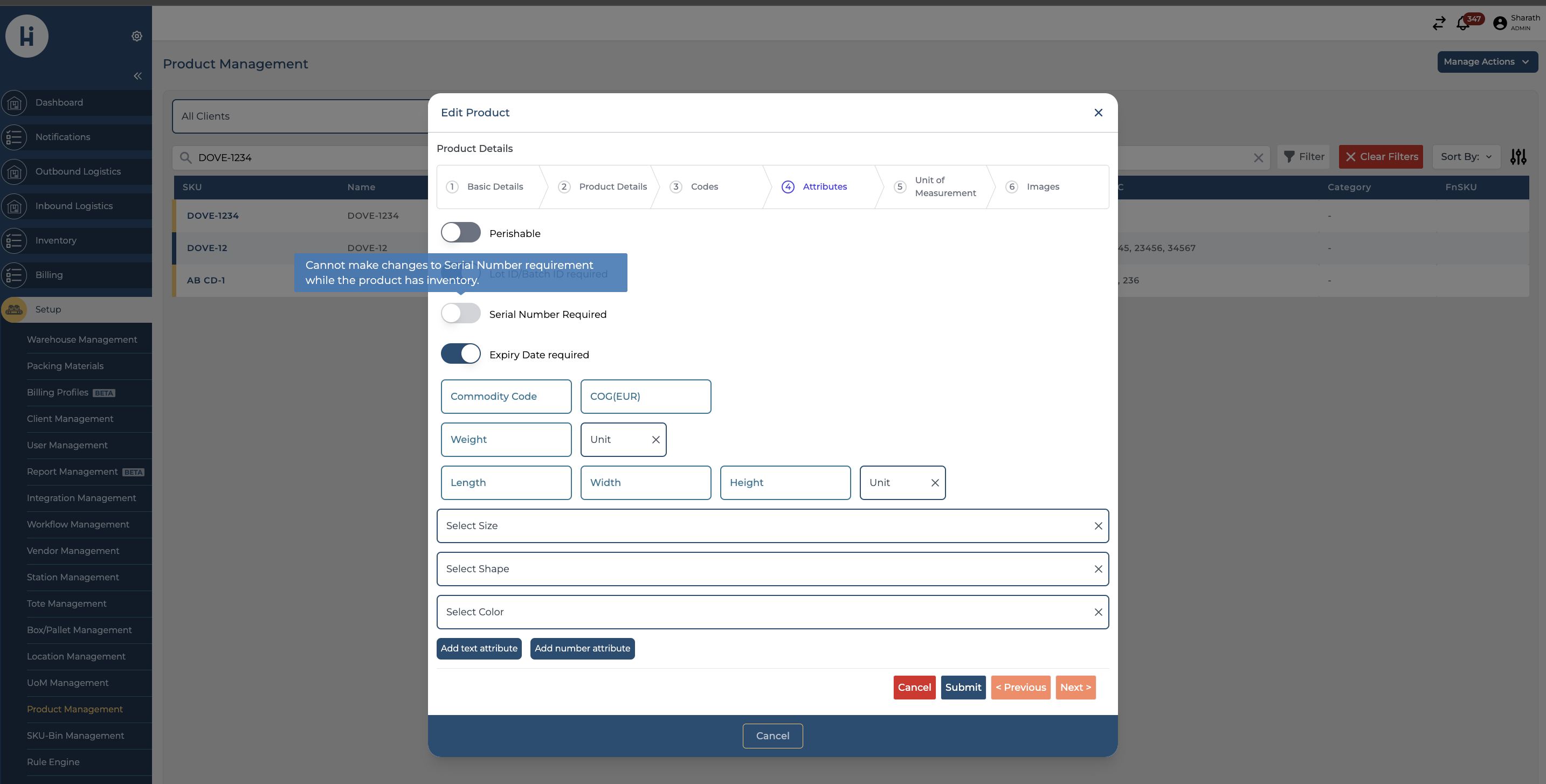Toggle Serial Number Required switch
The image size is (1546, 784).
coord(460,314)
